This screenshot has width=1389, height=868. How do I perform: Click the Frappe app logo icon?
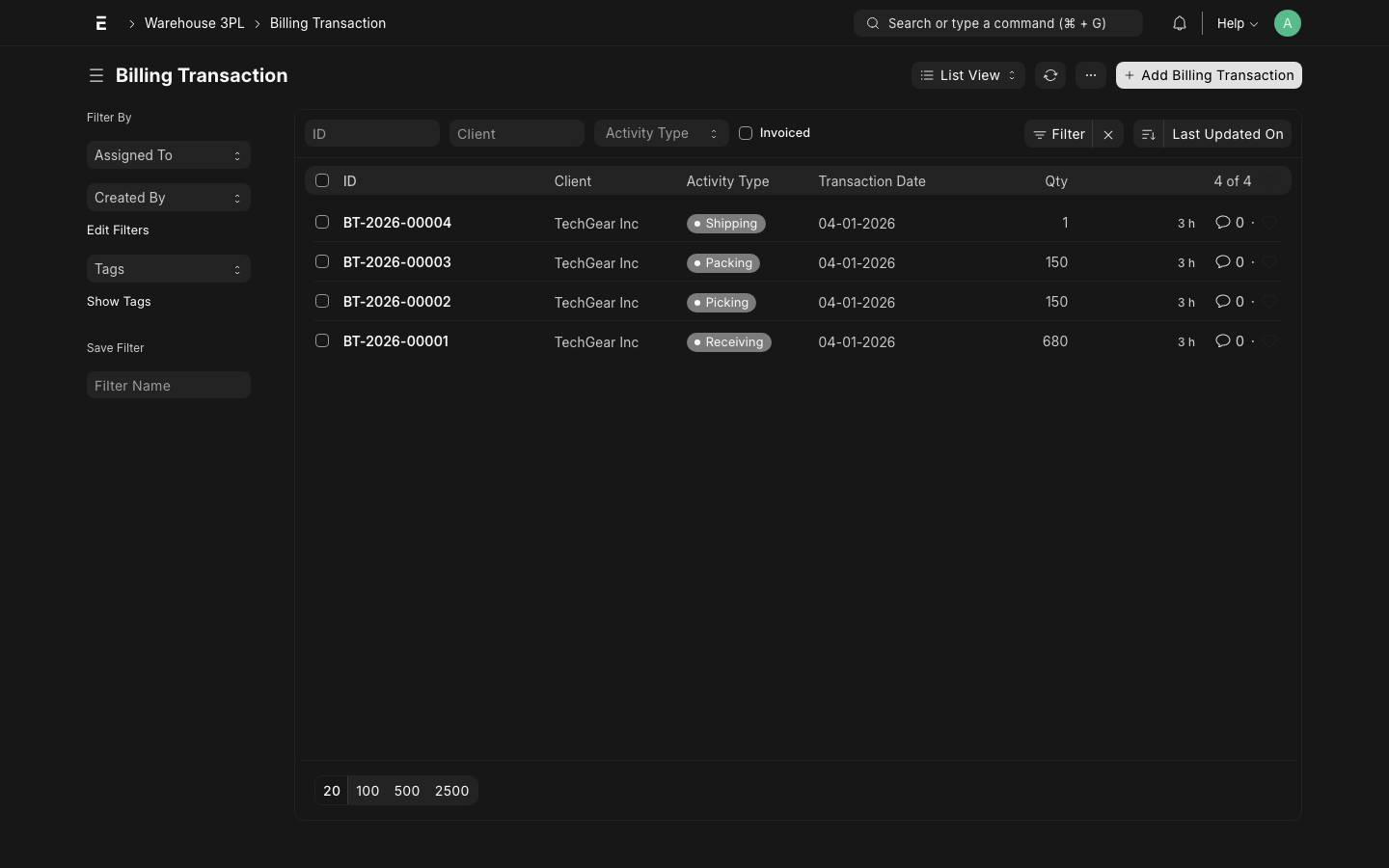[100, 22]
